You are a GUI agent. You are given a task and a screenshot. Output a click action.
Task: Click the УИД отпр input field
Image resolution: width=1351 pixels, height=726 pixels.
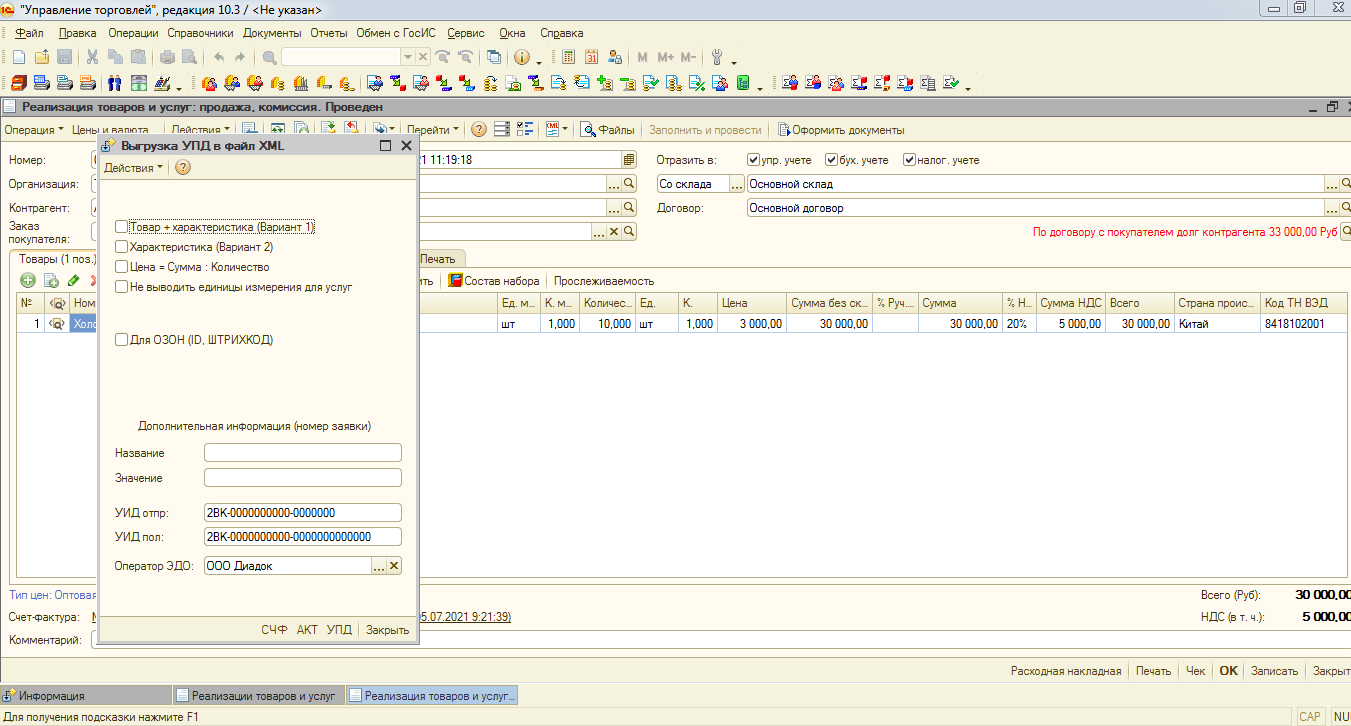tap(302, 512)
